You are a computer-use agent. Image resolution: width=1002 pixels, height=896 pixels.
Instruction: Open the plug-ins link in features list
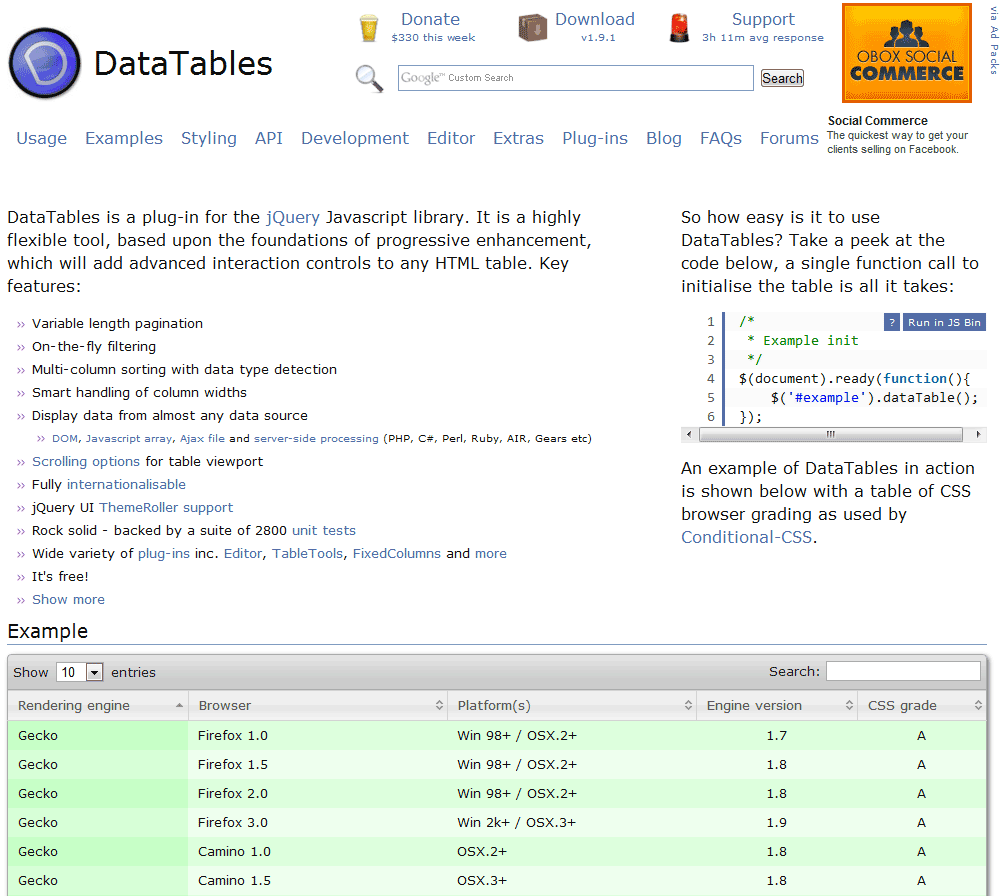[x=164, y=553]
